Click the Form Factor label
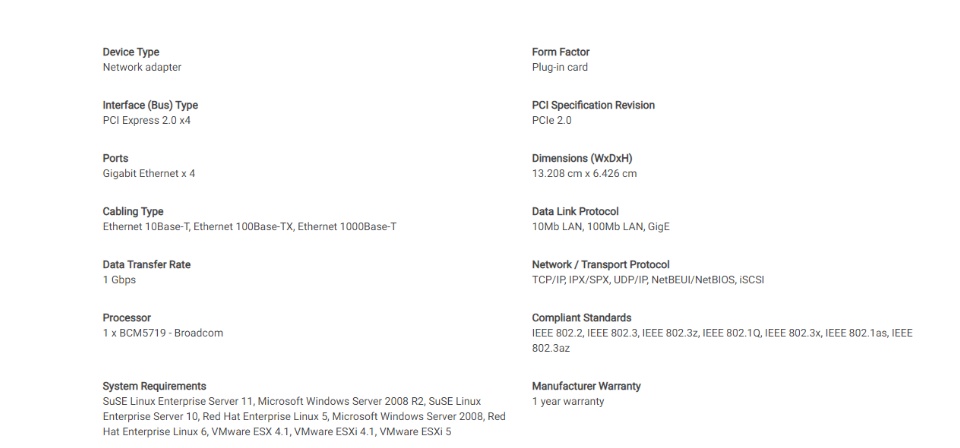960x448 pixels. pyautogui.click(x=560, y=52)
